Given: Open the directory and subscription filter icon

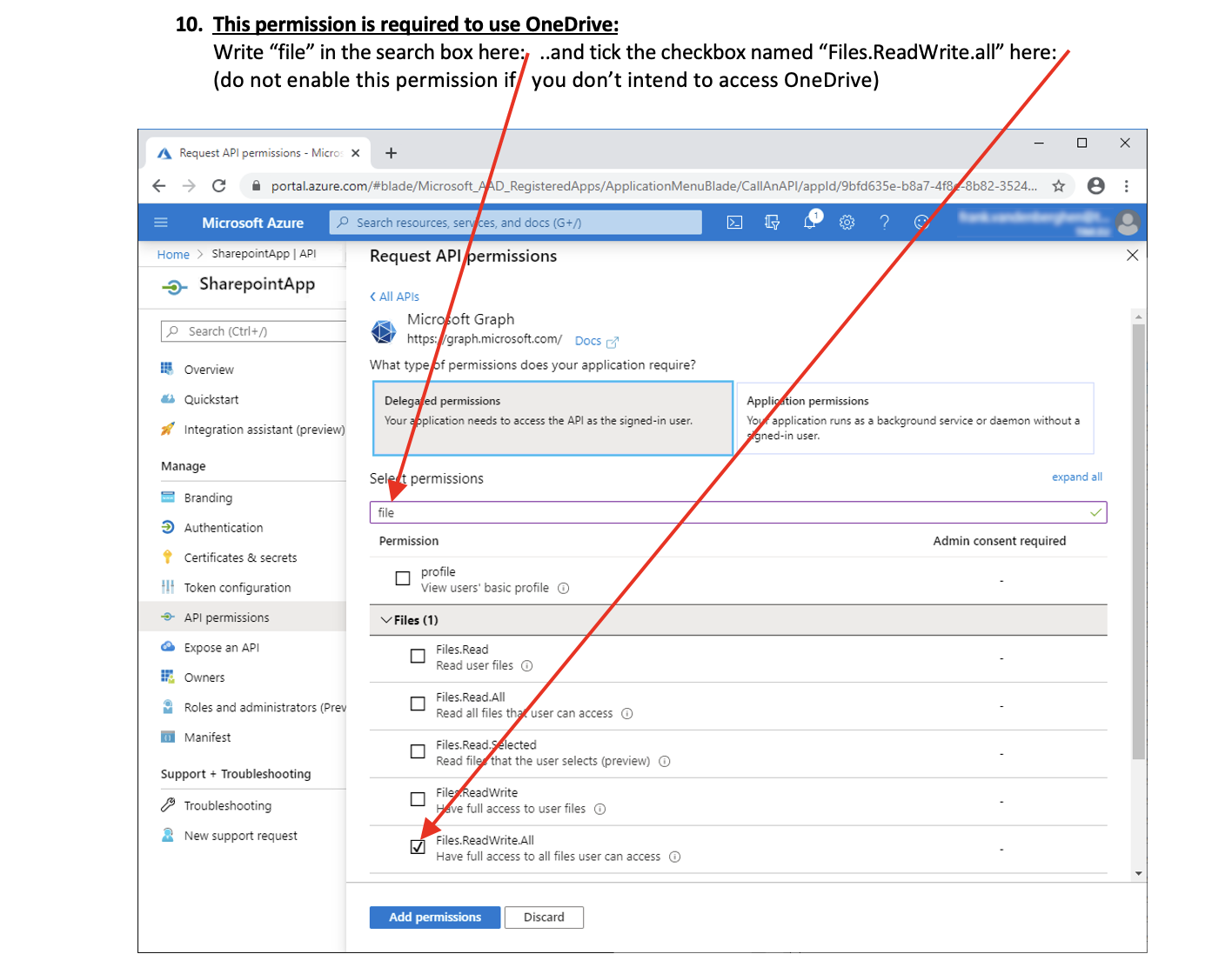Looking at the screenshot, I should tap(772, 223).
